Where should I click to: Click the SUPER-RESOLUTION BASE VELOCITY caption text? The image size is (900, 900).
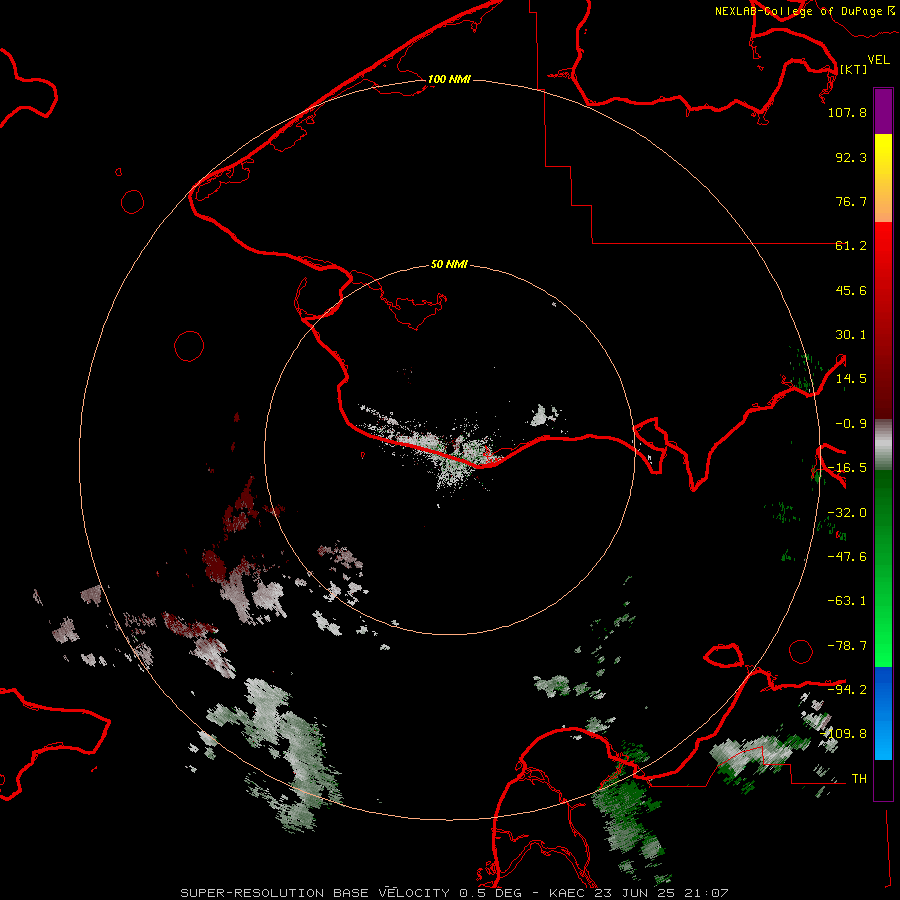315,893
